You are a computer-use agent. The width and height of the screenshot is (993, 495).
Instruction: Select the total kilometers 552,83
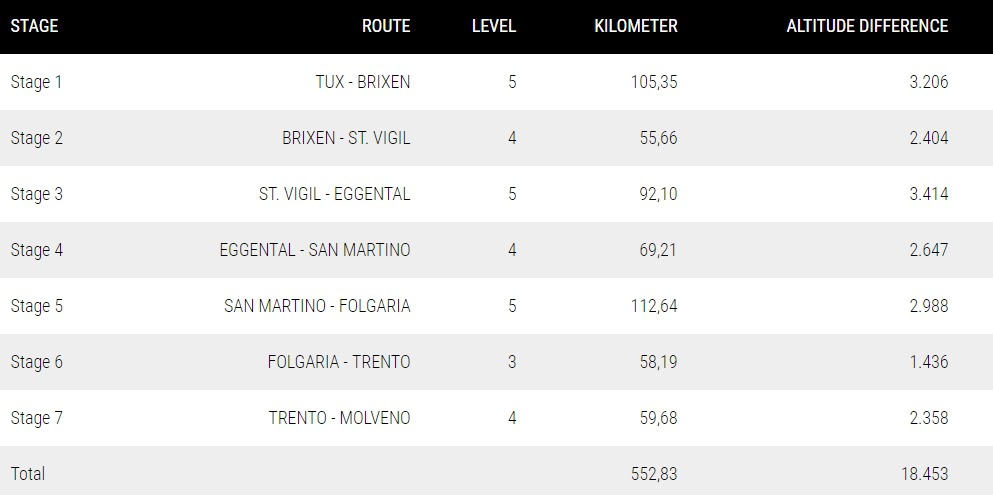click(x=654, y=474)
